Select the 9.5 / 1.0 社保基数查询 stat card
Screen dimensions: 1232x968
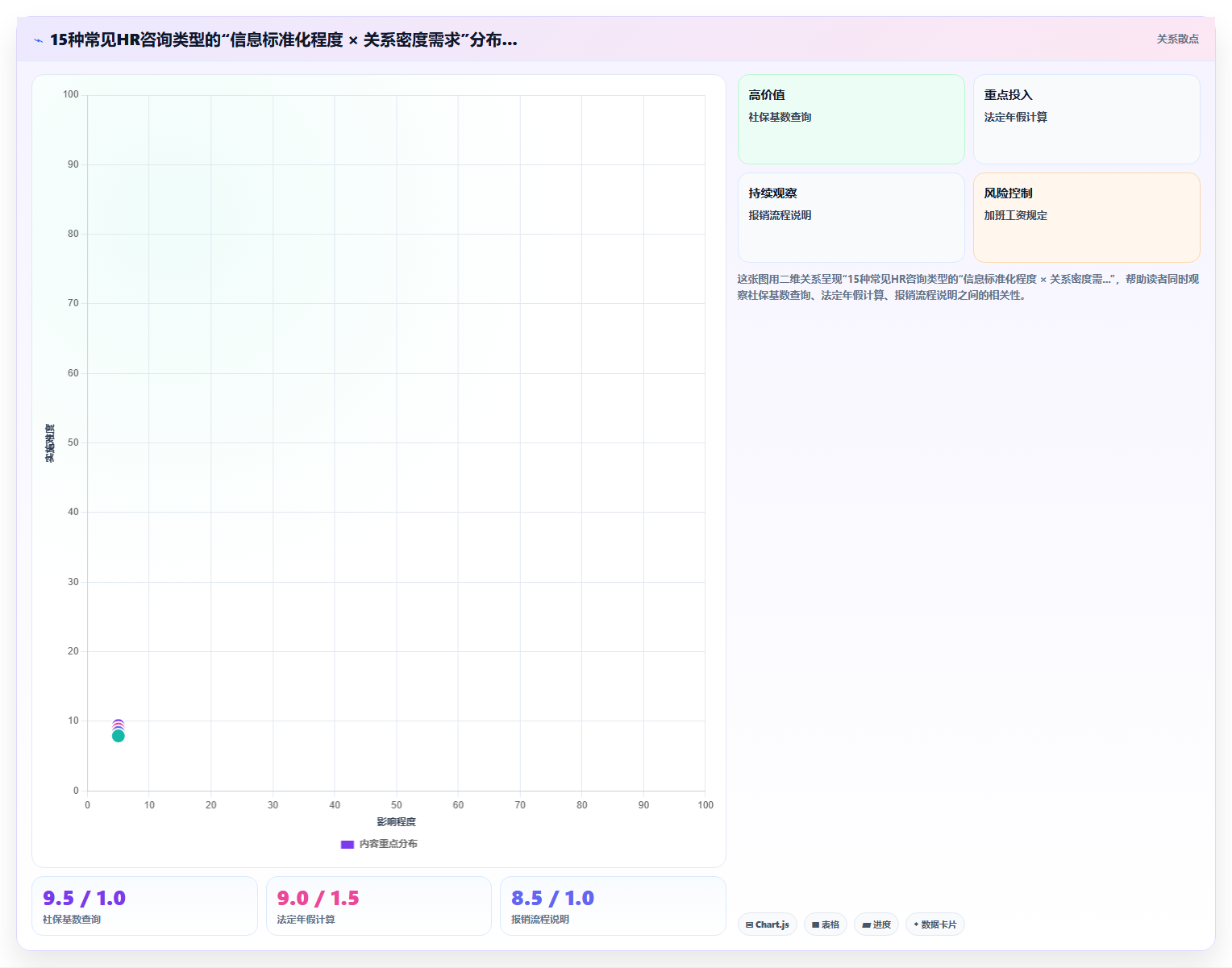tap(144, 906)
